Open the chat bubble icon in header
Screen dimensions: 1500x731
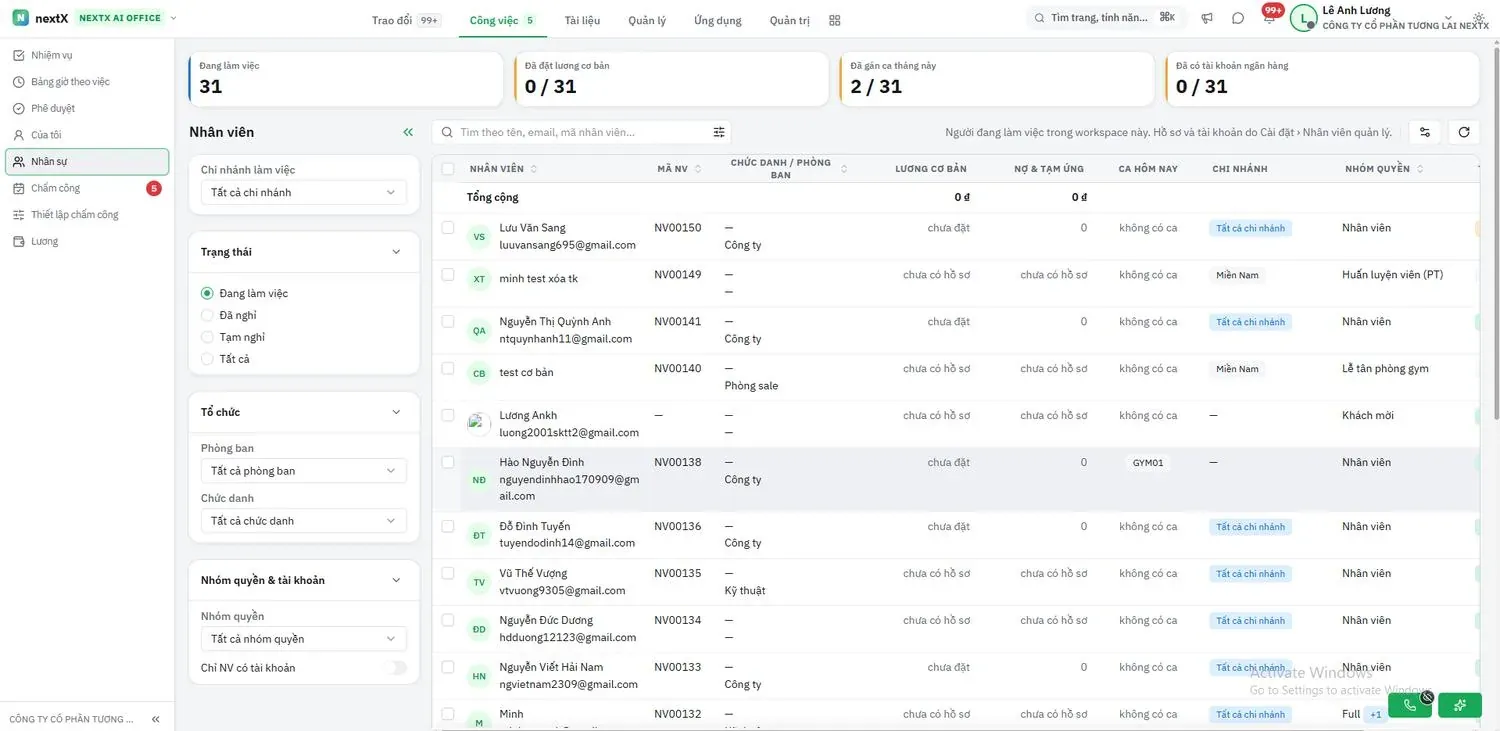[x=1238, y=18]
